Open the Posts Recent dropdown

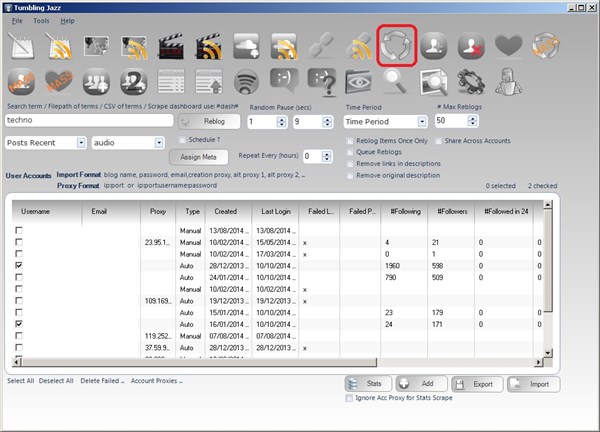81,143
